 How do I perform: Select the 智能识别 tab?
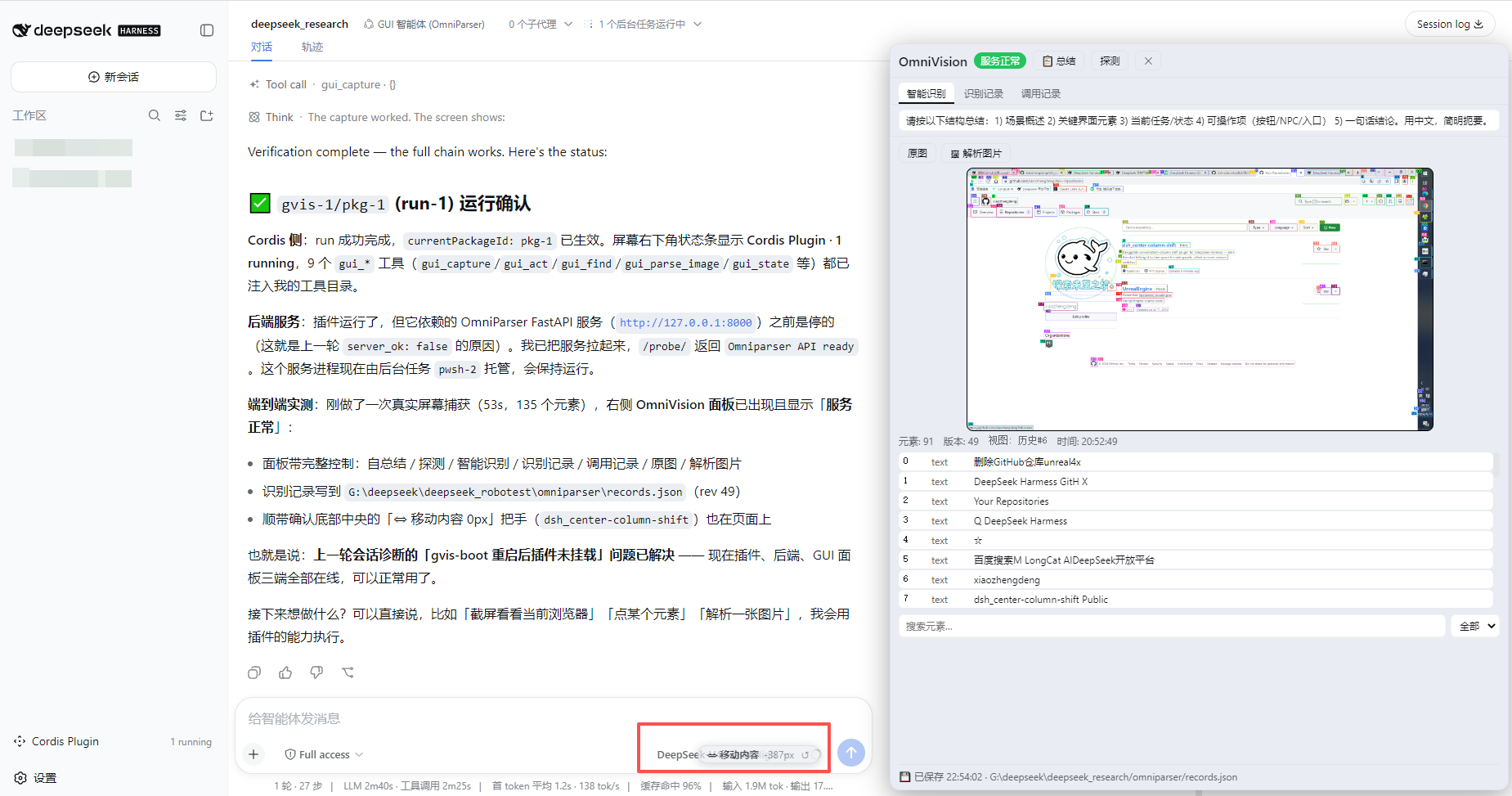click(x=926, y=94)
